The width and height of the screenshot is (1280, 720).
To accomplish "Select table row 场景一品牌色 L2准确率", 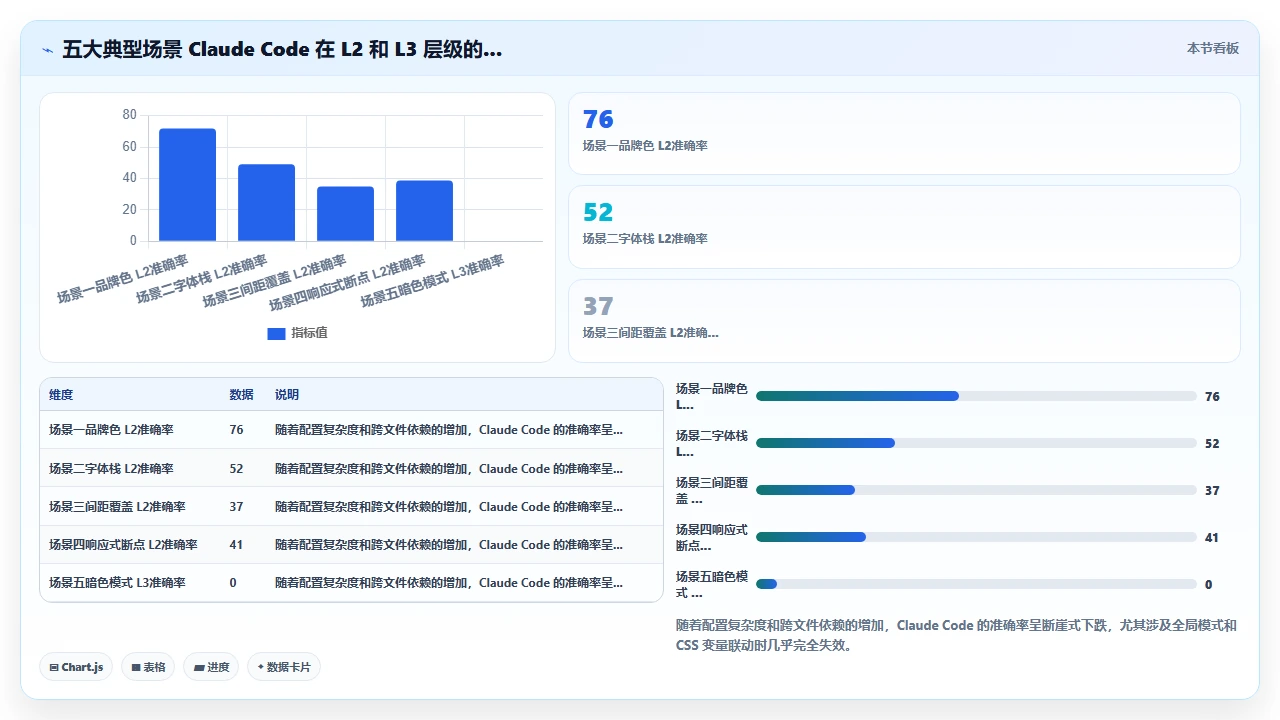I will [x=351, y=430].
